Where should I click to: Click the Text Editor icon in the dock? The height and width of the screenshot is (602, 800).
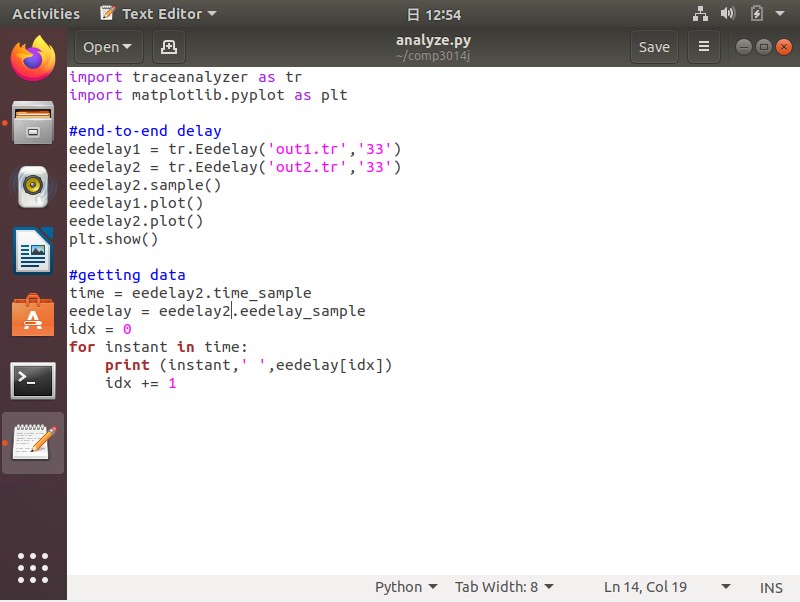tap(33, 443)
